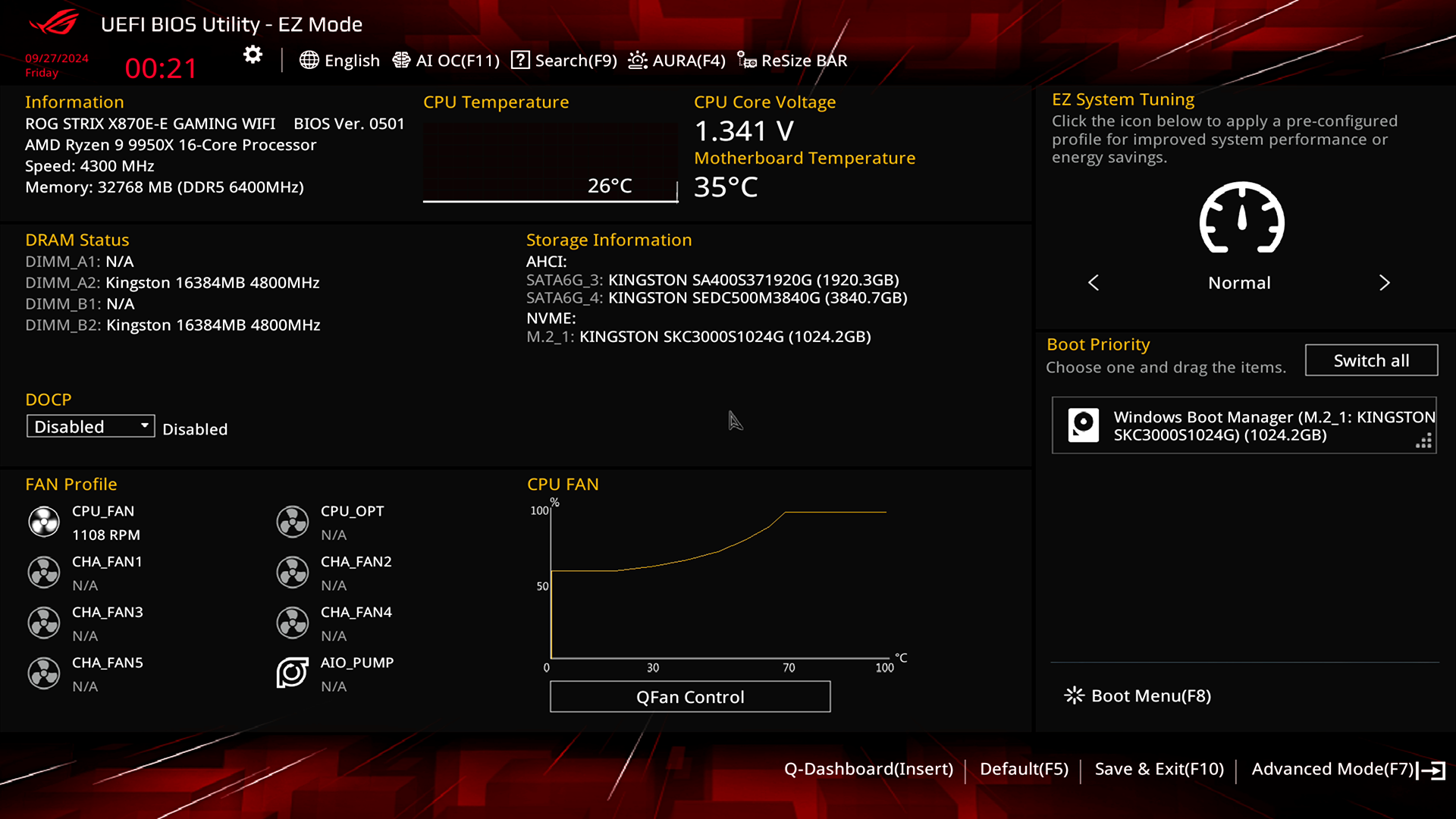Click the AIO_PUMP pump icon

click(x=292, y=673)
